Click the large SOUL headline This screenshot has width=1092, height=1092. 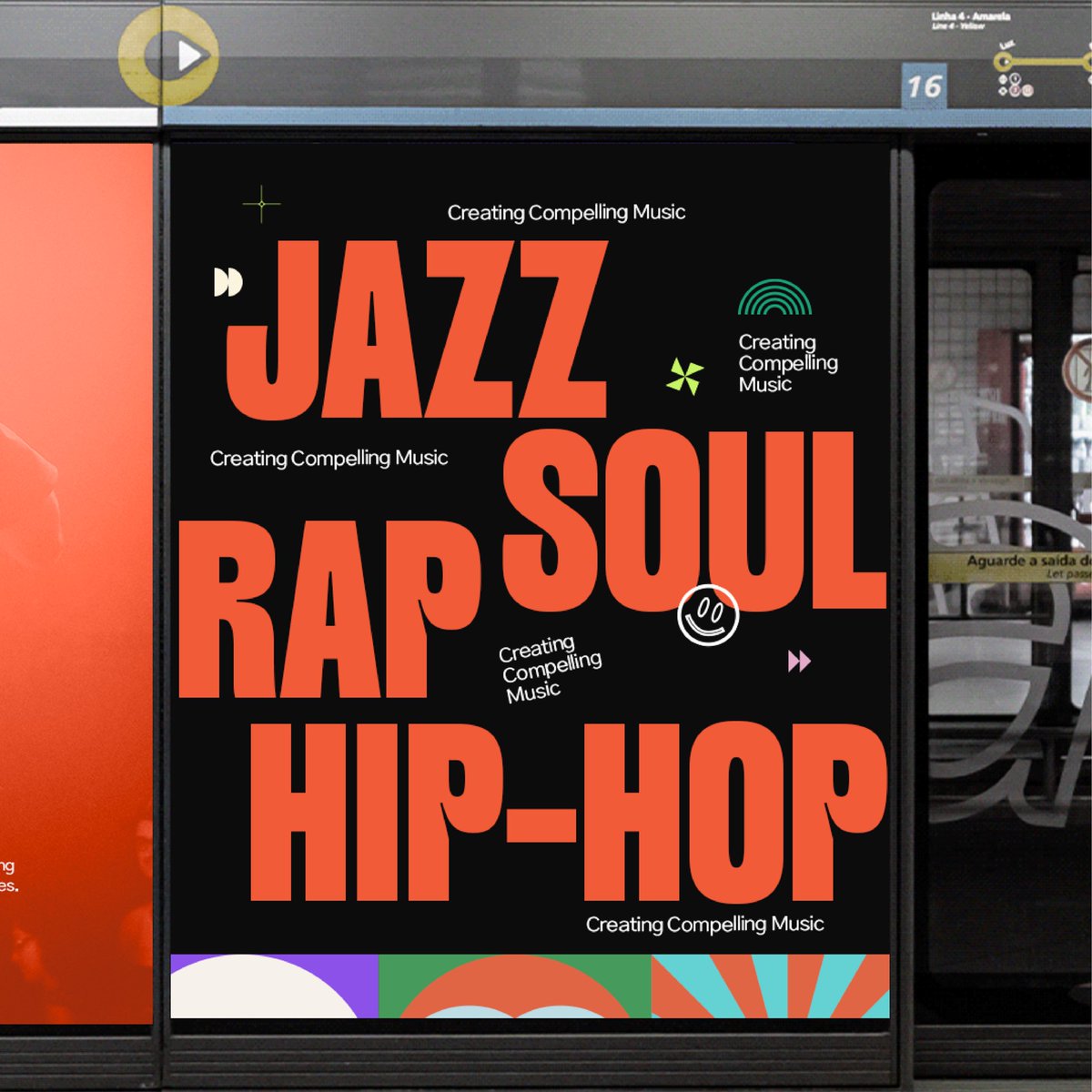click(x=694, y=520)
